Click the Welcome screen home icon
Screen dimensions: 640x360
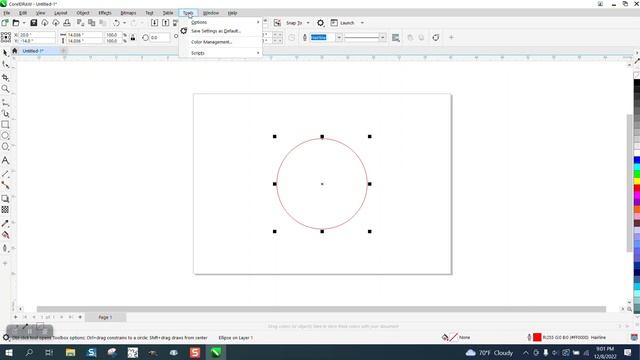click(x=15, y=51)
